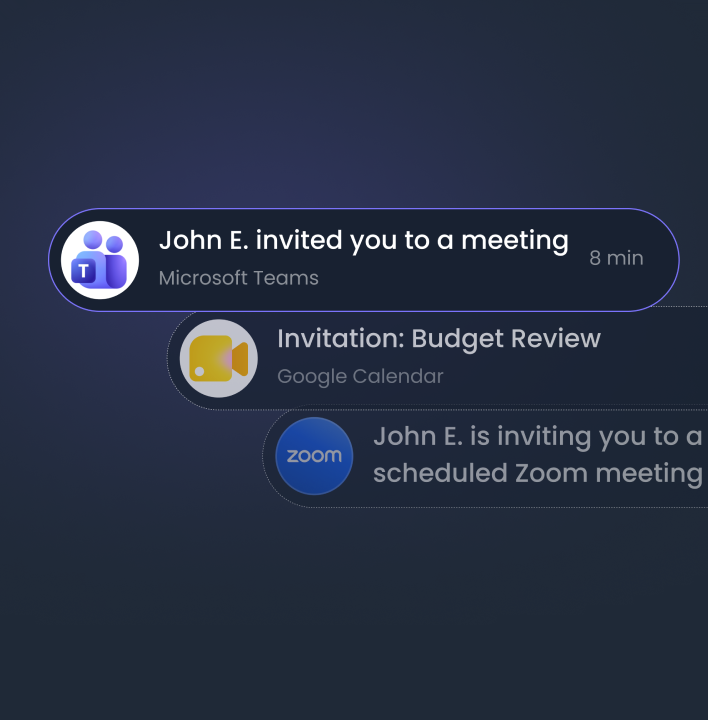This screenshot has width=708, height=720.
Task: Open the scheduled Zoom meeting notification text
Action: 538,455
